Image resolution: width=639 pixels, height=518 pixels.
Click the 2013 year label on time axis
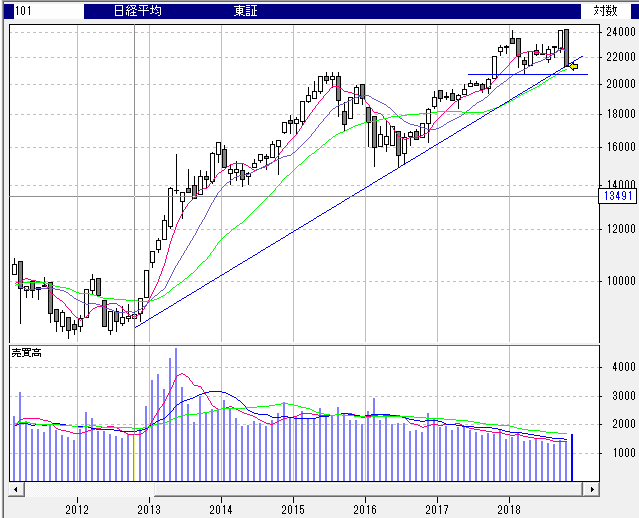149,508
